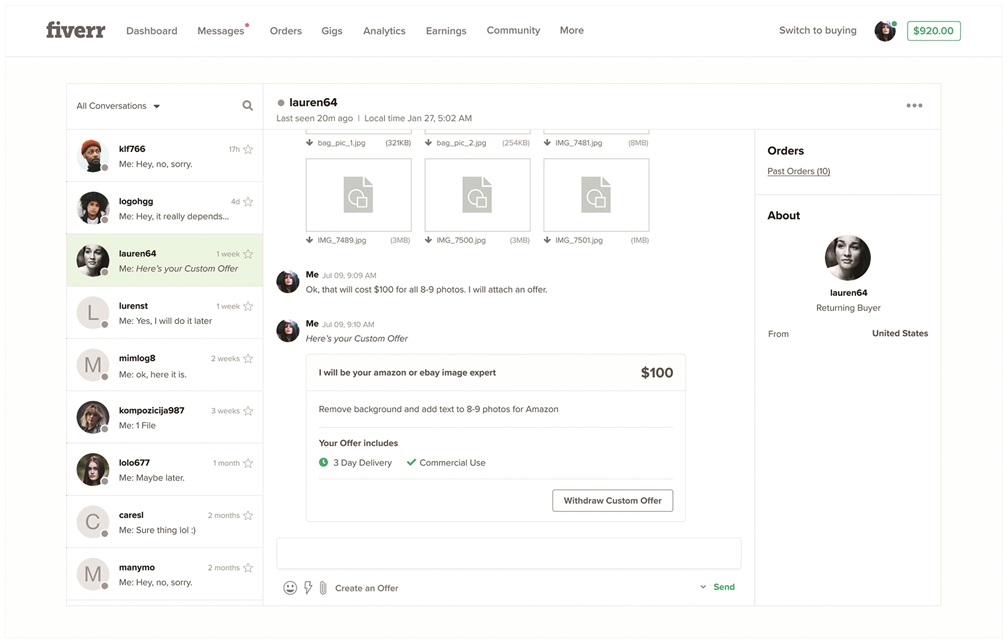Screen dimensions: 1008x644
Task: Open the More menu in the navigation
Action: [x=571, y=30]
